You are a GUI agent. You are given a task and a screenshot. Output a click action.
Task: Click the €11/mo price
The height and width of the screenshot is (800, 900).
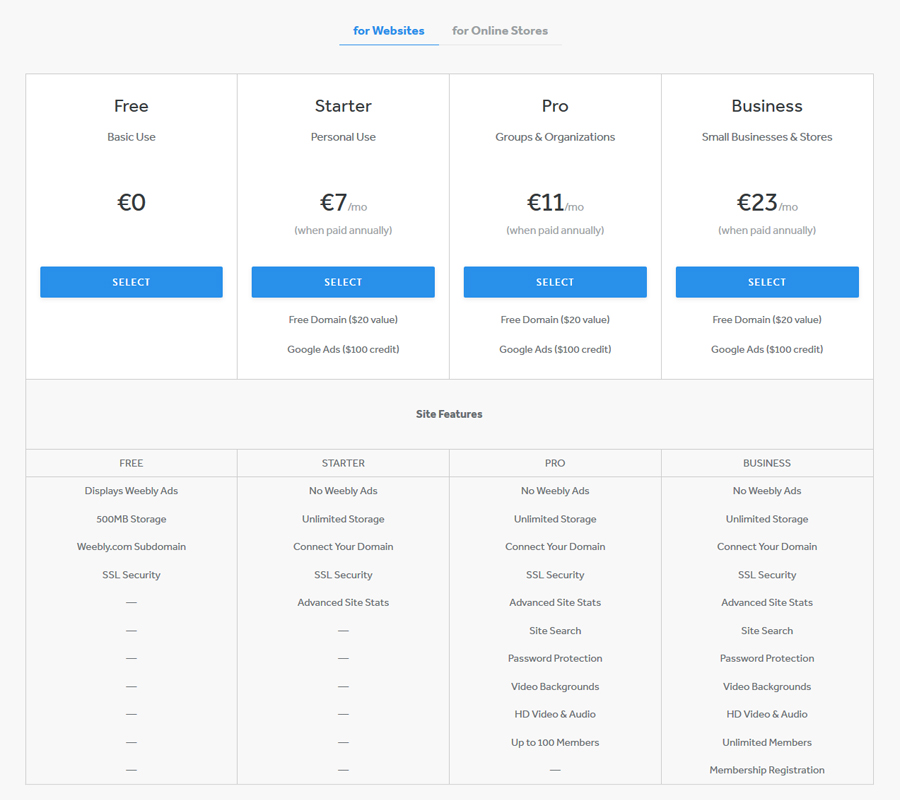[x=555, y=203]
